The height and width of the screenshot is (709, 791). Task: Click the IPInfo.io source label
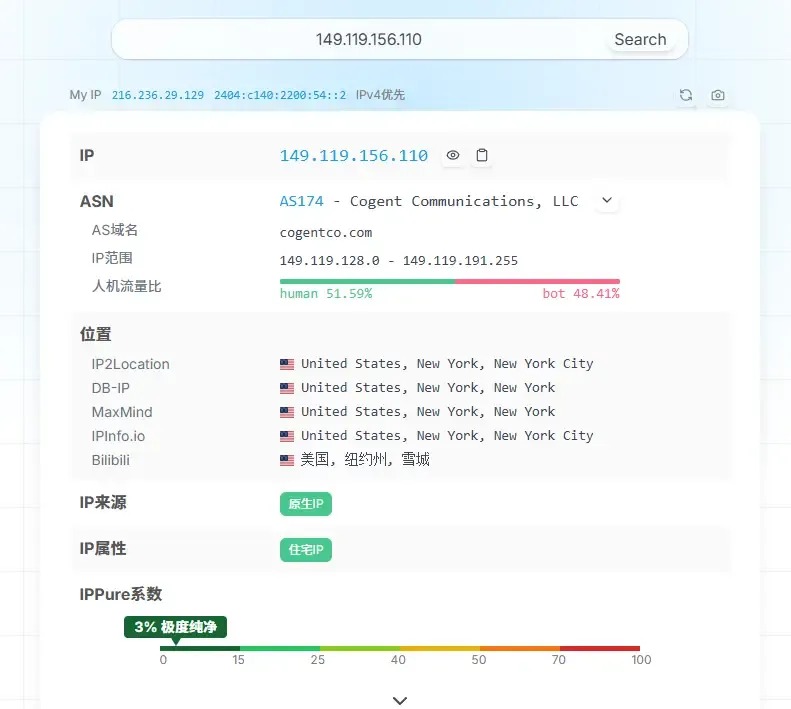point(118,436)
